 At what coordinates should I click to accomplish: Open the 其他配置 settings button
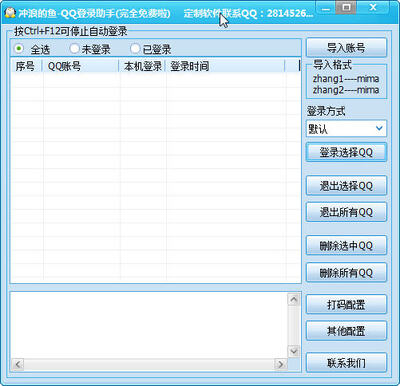(x=346, y=331)
